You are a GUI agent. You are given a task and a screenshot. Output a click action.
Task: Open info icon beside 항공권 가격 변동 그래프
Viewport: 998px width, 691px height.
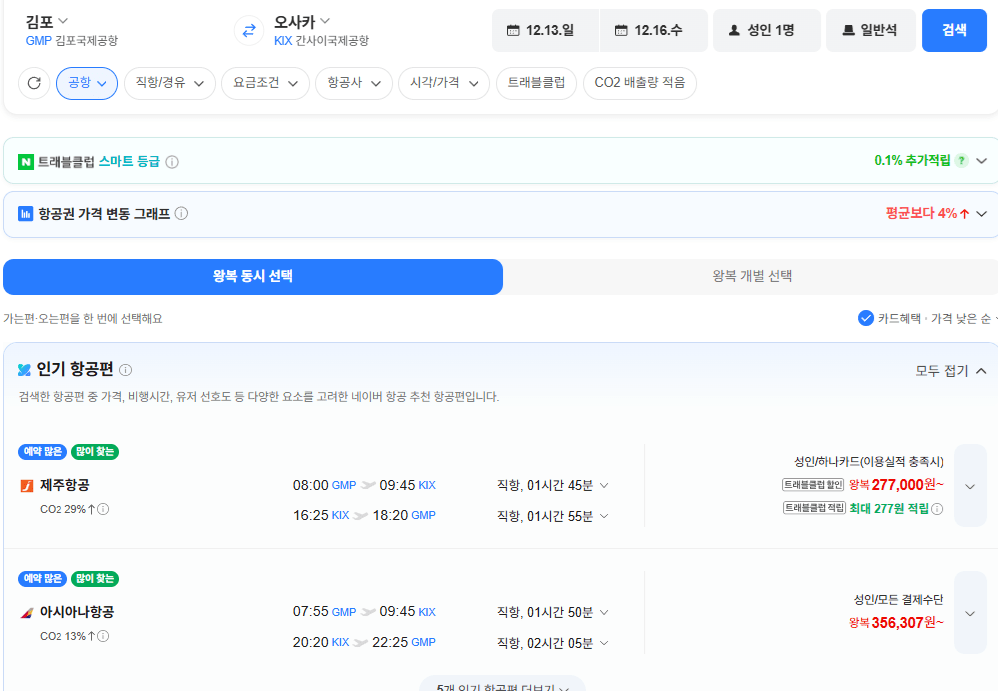[x=181, y=213]
